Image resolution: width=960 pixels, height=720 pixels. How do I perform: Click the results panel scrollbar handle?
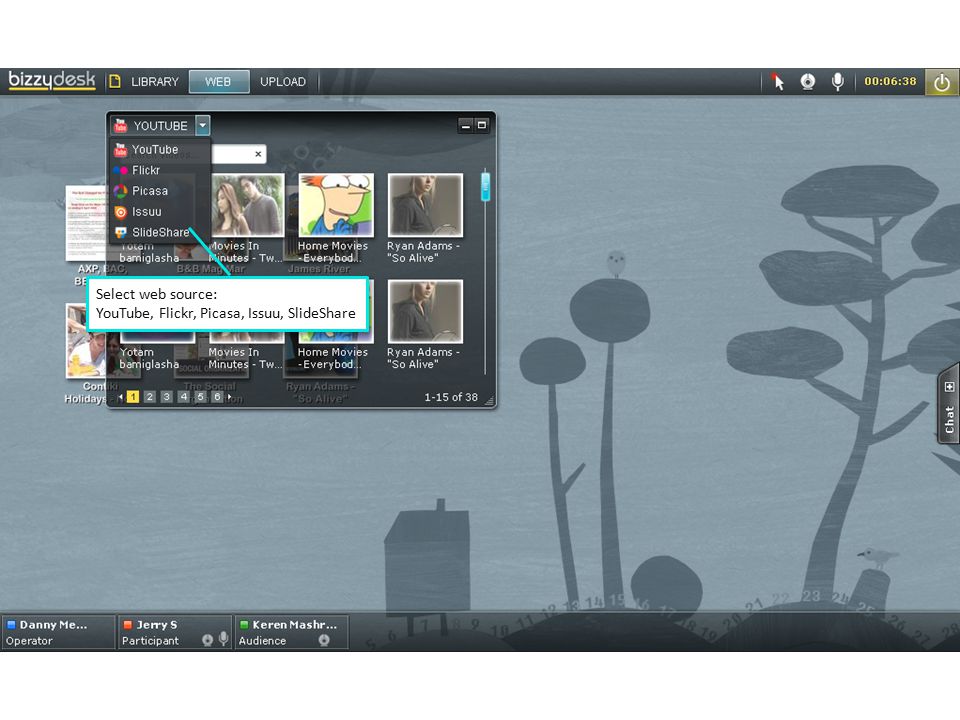pos(486,187)
